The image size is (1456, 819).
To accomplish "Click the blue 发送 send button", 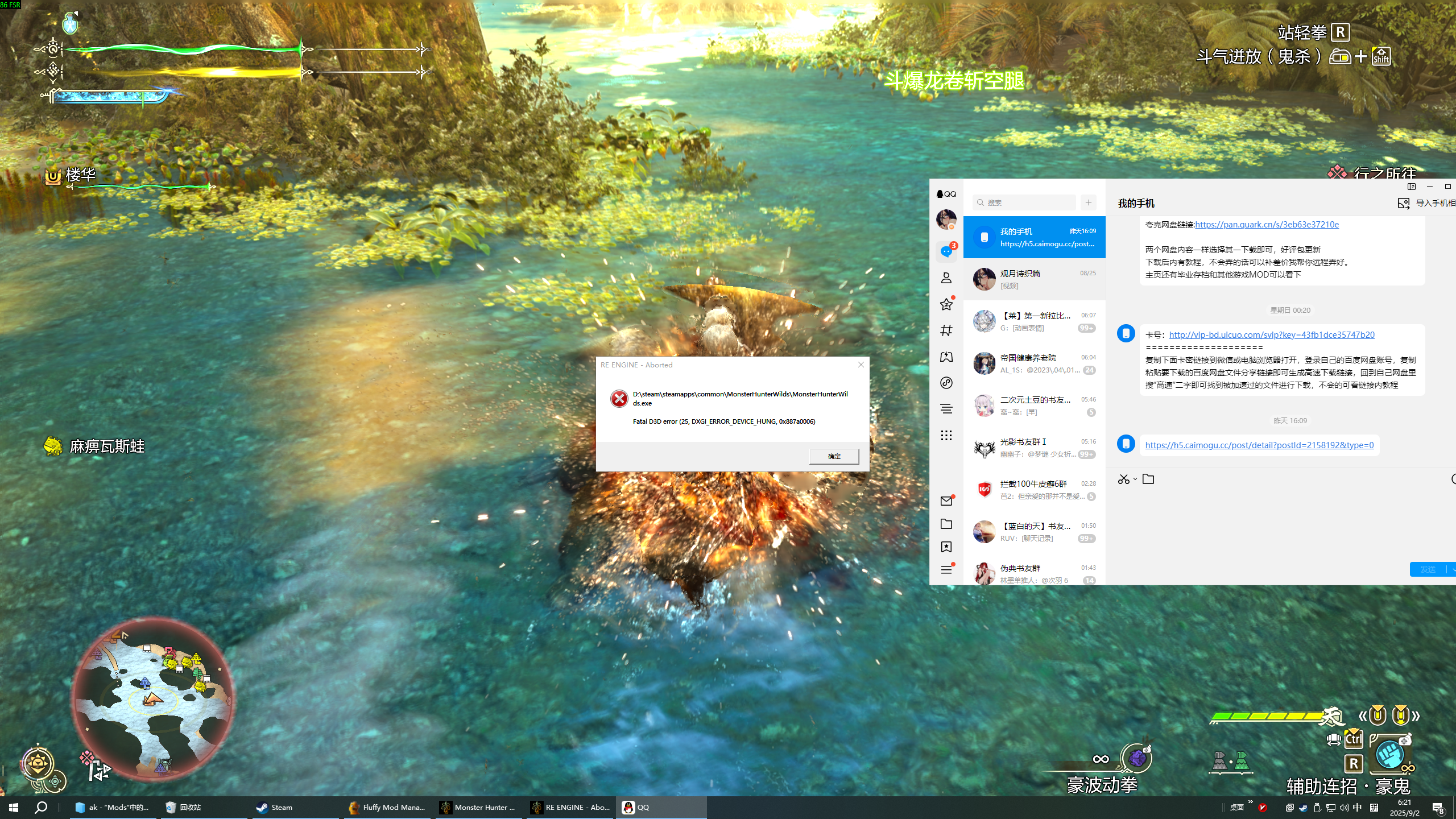I will click(1428, 569).
